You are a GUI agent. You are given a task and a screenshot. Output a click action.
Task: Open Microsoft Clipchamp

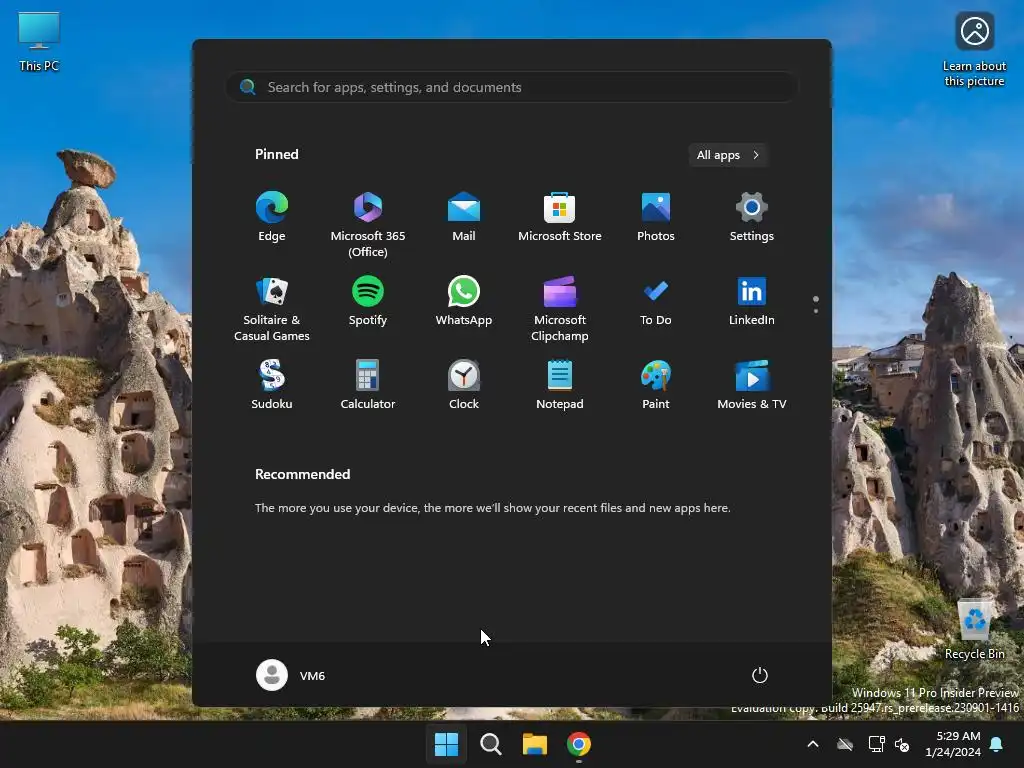(560, 308)
